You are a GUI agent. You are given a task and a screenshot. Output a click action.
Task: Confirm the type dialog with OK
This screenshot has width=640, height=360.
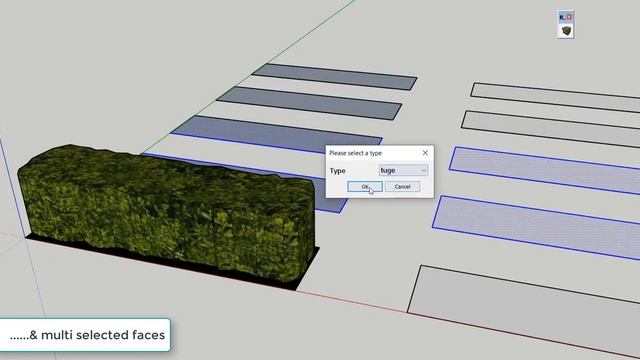(x=365, y=187)
